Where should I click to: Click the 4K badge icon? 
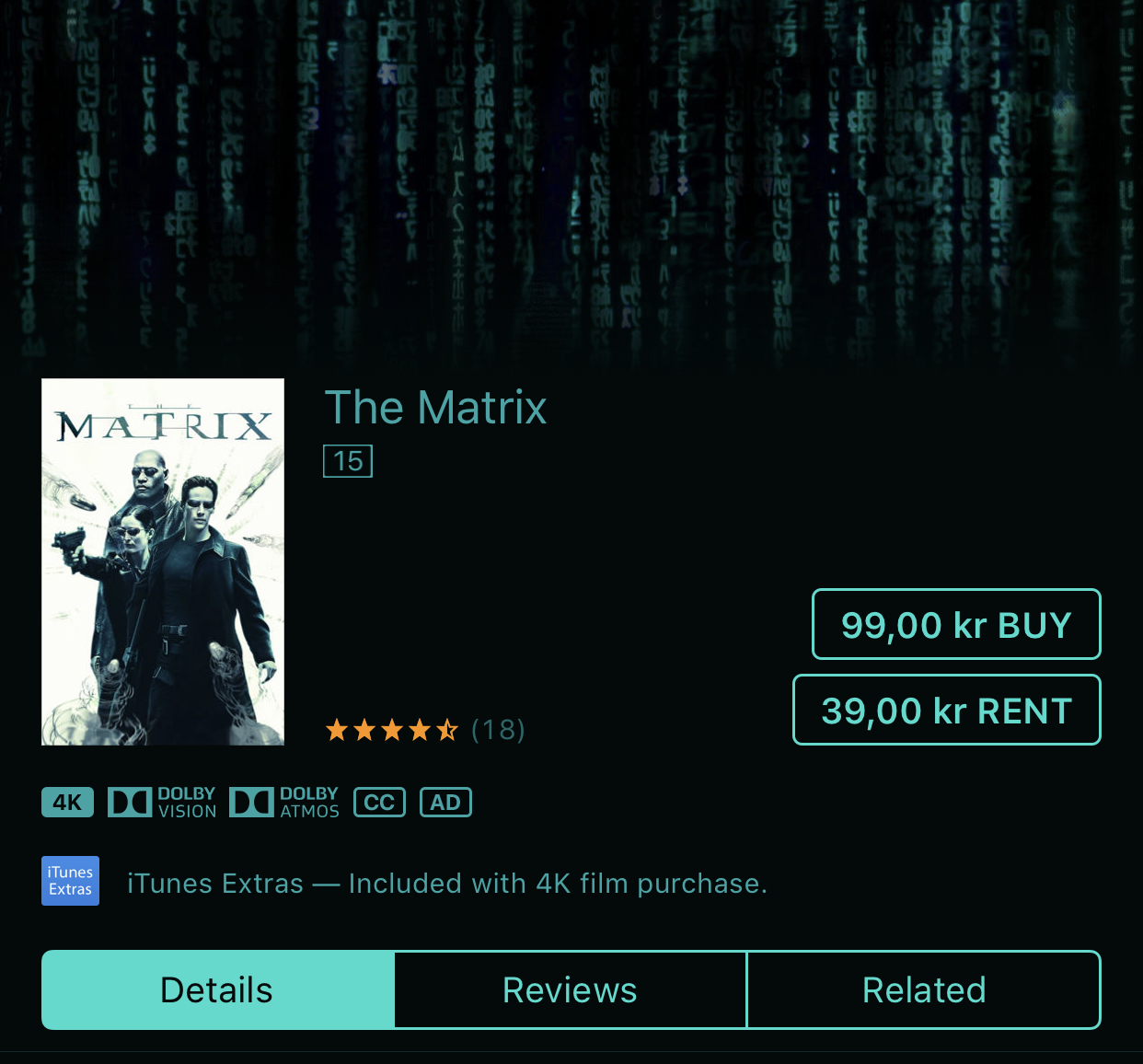67,803
